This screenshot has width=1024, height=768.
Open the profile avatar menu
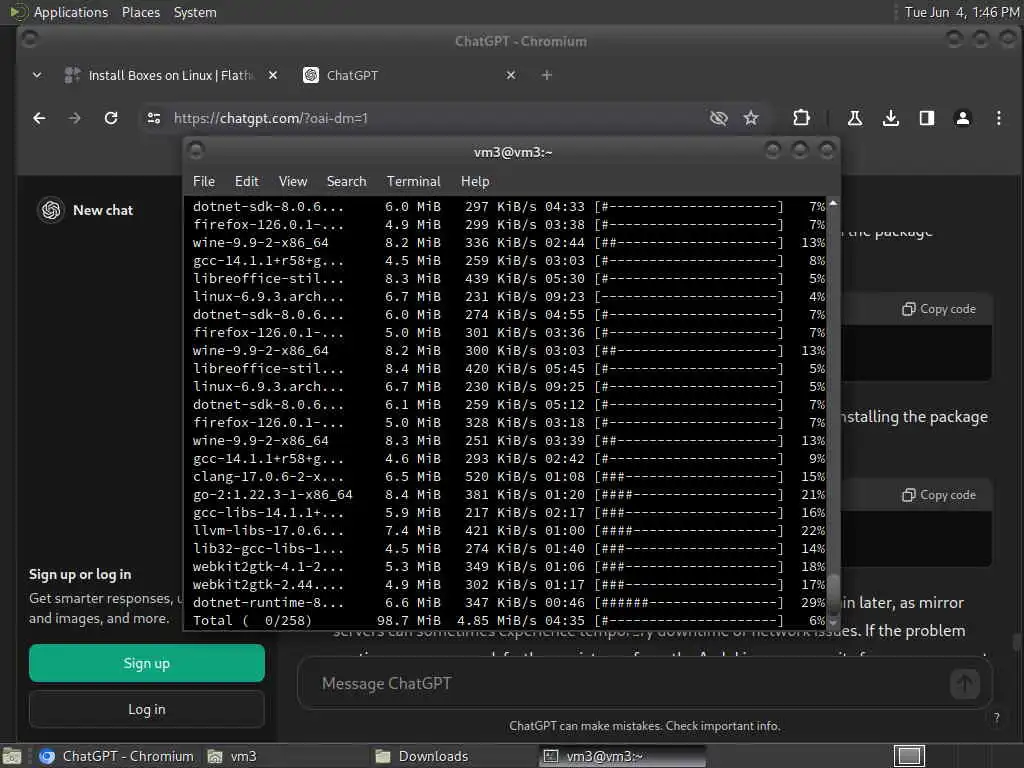click(x=963, y=118)
